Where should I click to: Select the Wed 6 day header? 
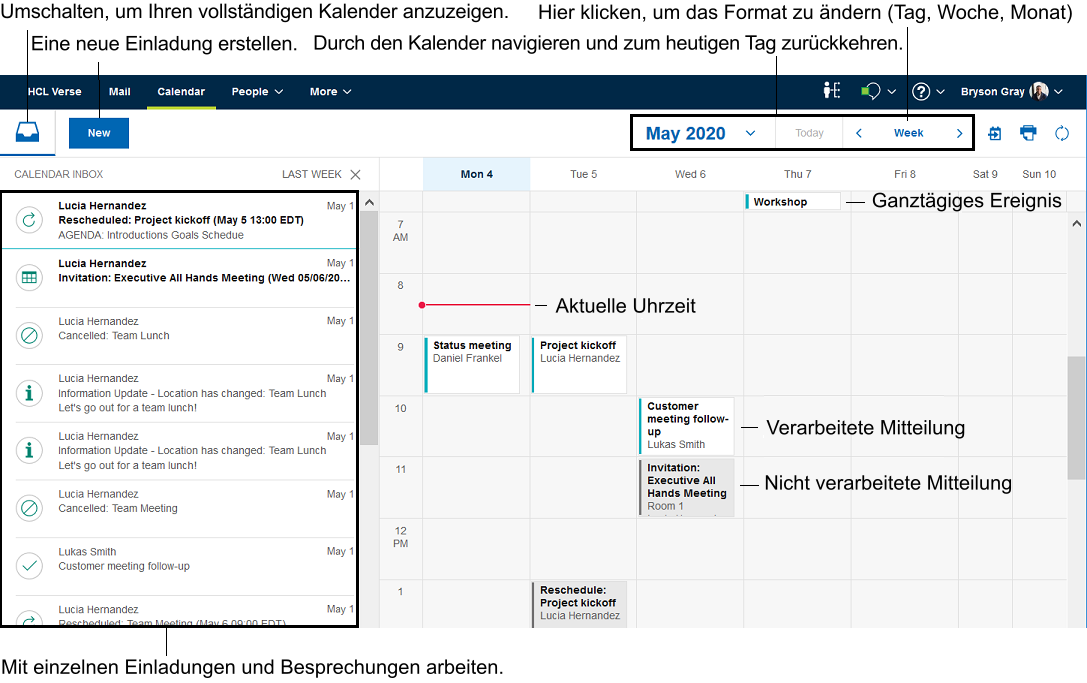point(690,175)
